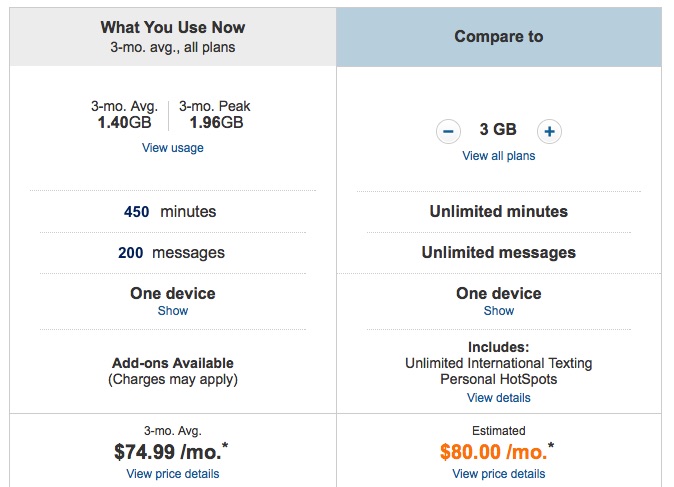Click the 1.96GB peak usage figure
The image size is (674, 487).
(x=216, y=123)
